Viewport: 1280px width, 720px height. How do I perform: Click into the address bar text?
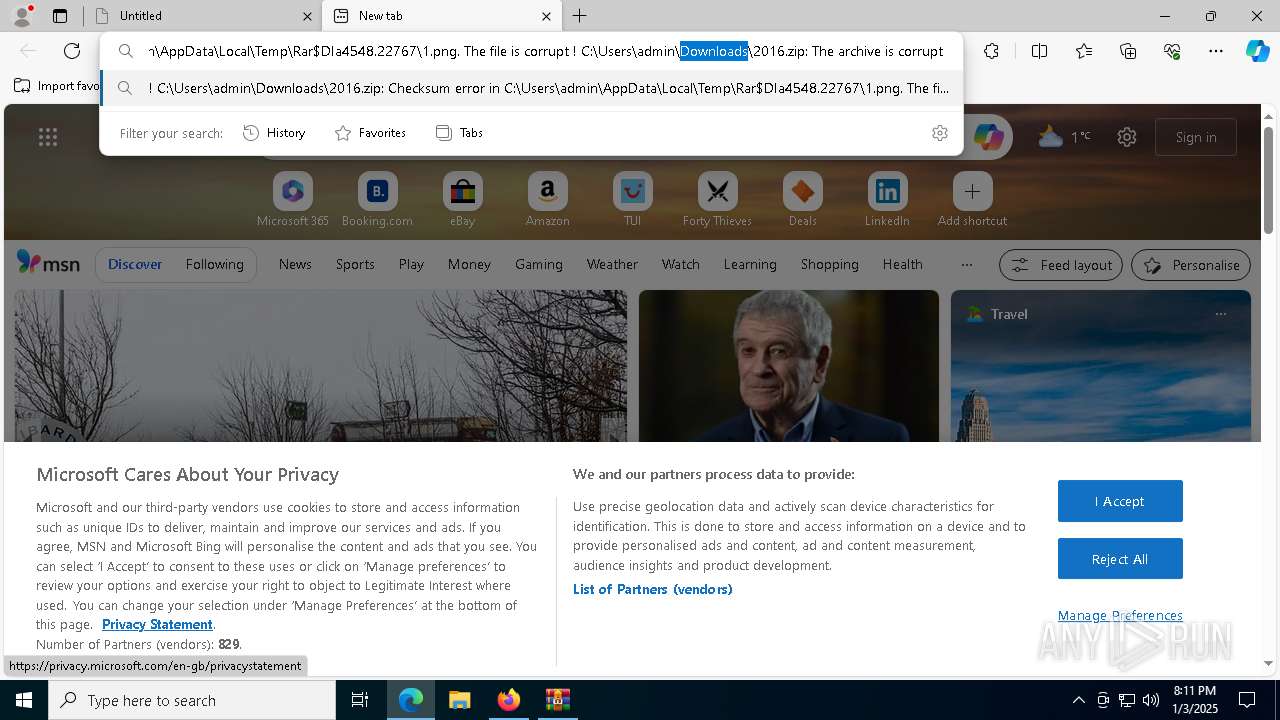pyautogui.click(x=545, y=51)
